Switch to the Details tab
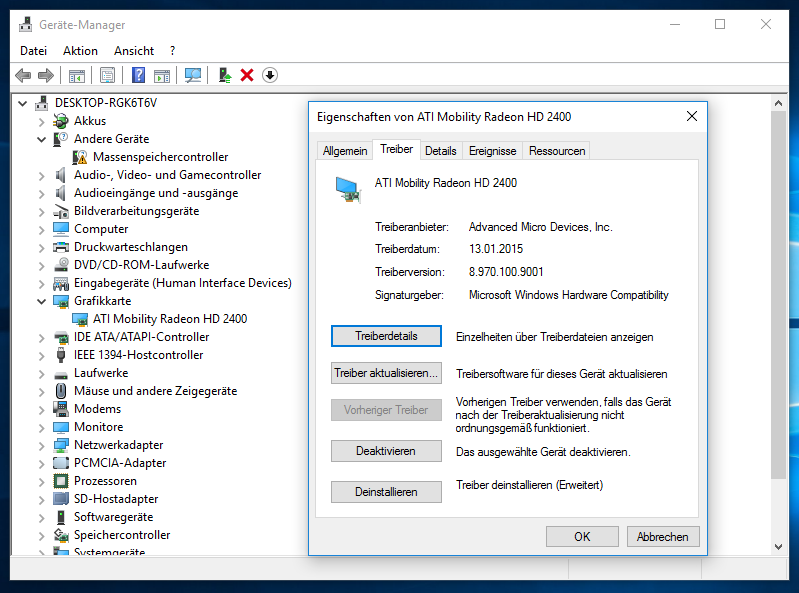Screen dimensions: 799x593 point(441,151)
